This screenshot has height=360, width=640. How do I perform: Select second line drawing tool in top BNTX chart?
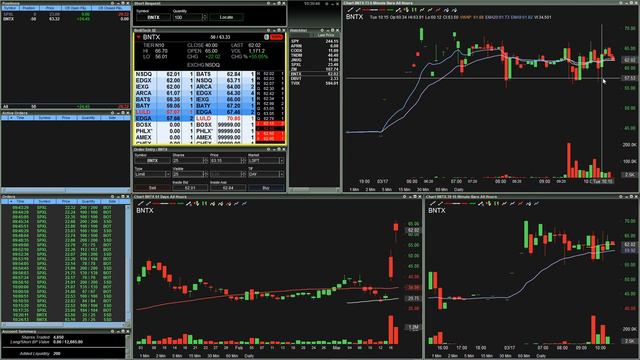[x=358, y=10]
